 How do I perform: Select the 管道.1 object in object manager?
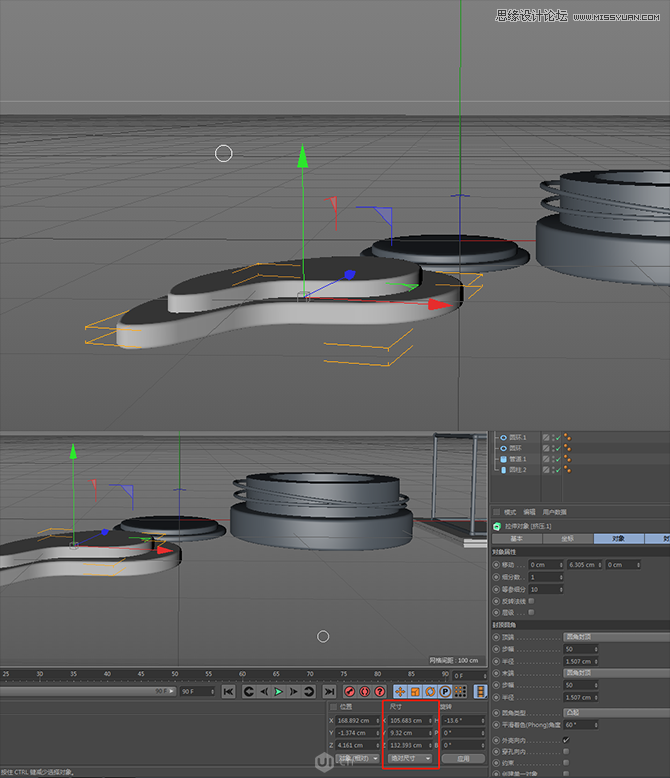518,459
